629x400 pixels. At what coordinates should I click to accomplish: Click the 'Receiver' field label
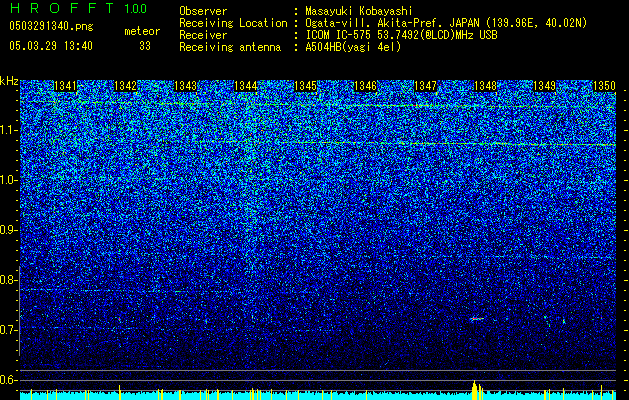[203, 35]
